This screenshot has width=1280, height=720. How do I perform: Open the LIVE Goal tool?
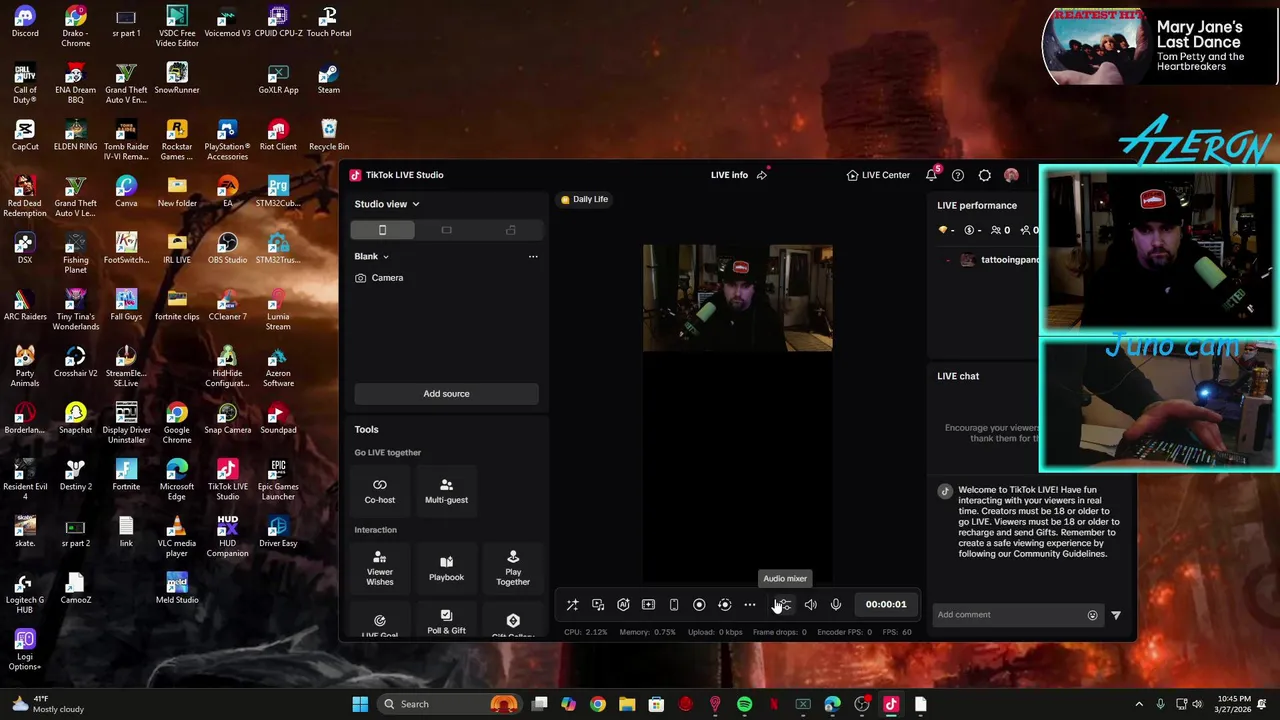click(x=380, y=626)
